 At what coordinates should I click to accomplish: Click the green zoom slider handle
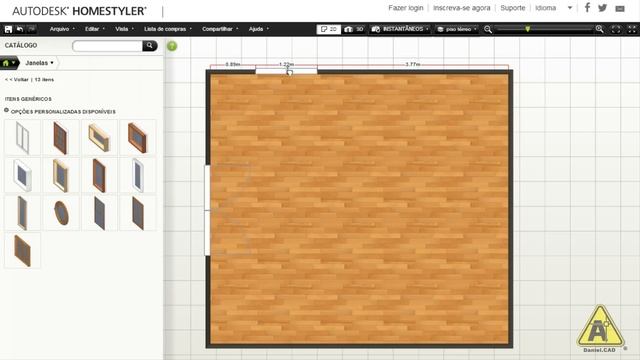(527, 29)
